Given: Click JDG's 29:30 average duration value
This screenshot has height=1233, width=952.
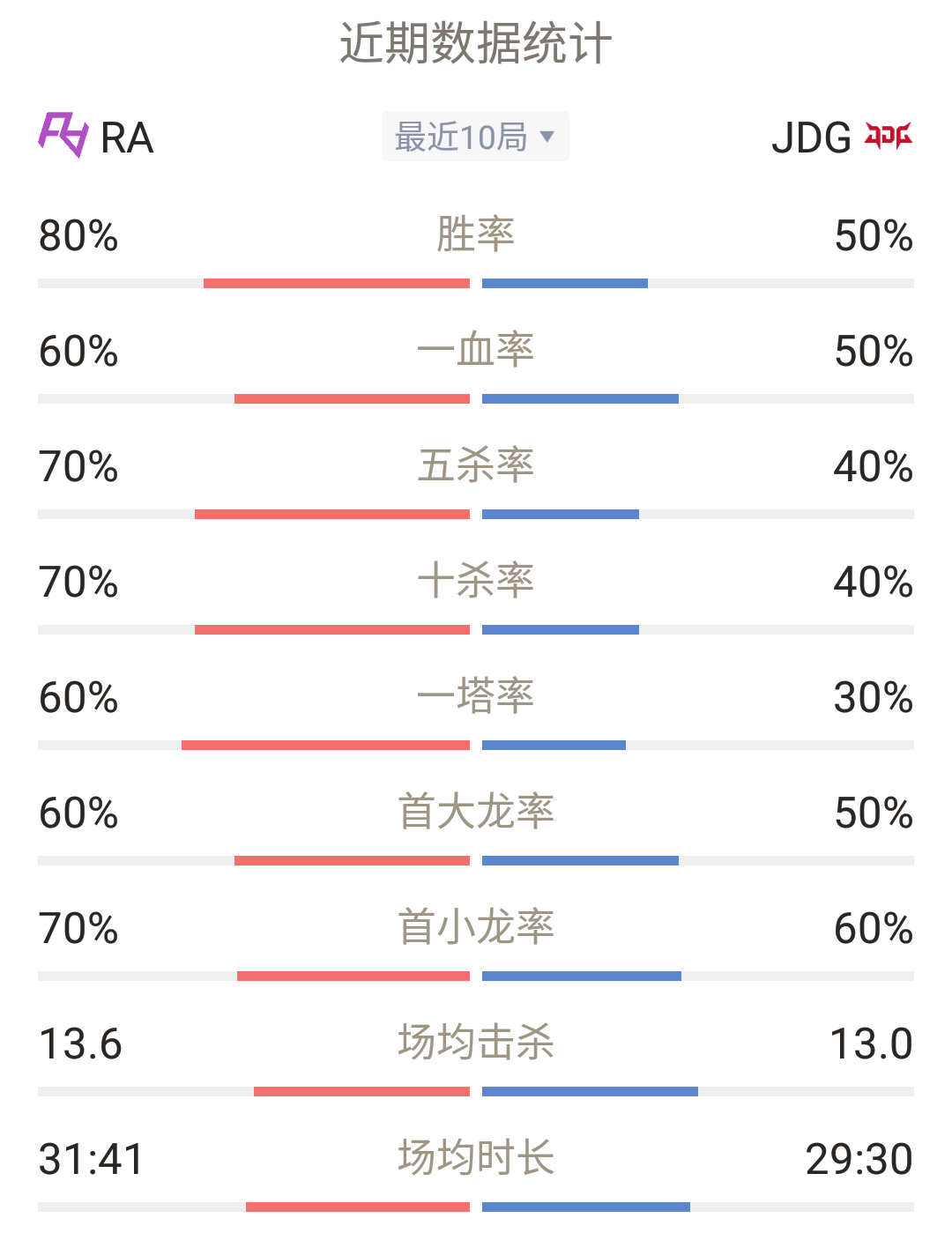Looking at the screenshot, I should (859, 1160).
